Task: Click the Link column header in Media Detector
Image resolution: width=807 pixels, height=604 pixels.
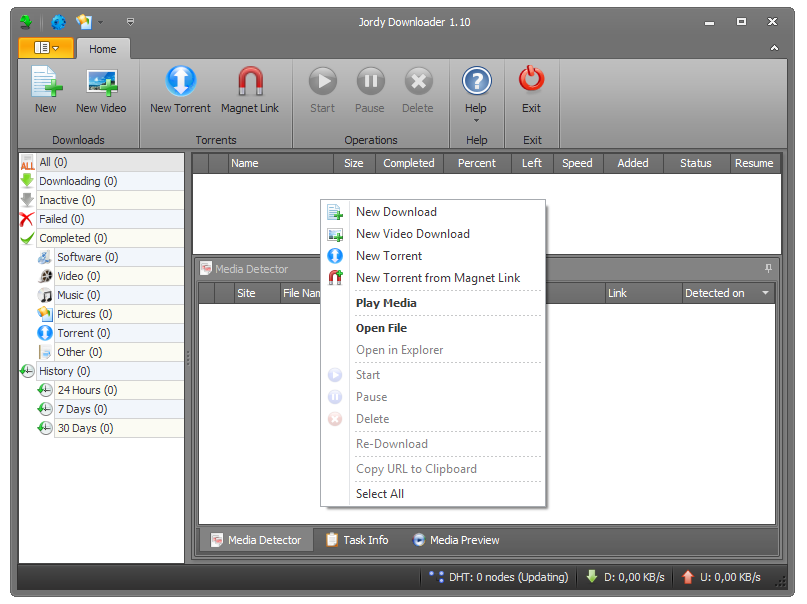Action: click(643, 293)
